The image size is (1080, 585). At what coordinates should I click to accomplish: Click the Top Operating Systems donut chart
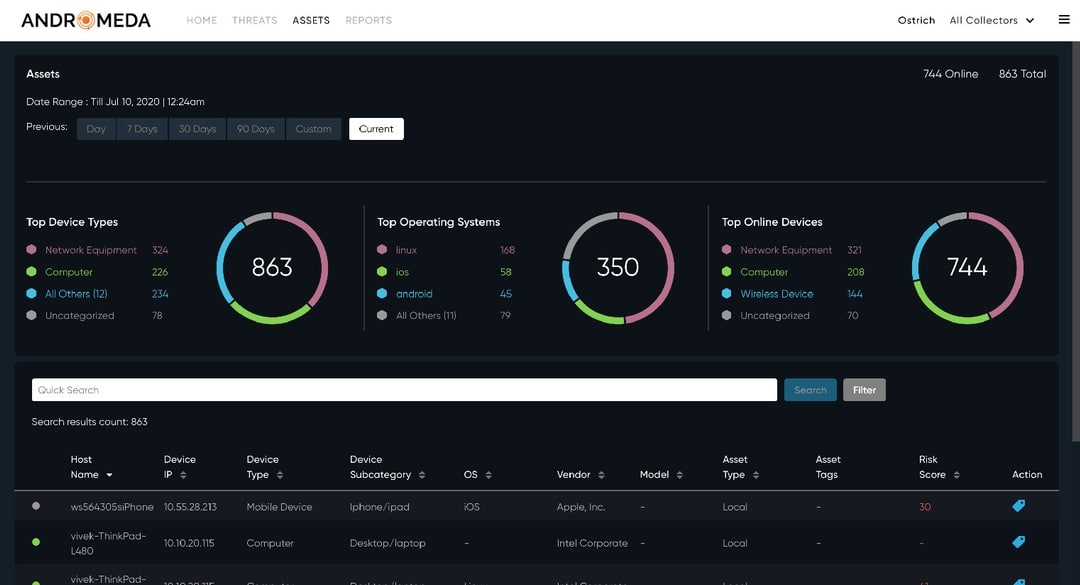tap(618, 267)
